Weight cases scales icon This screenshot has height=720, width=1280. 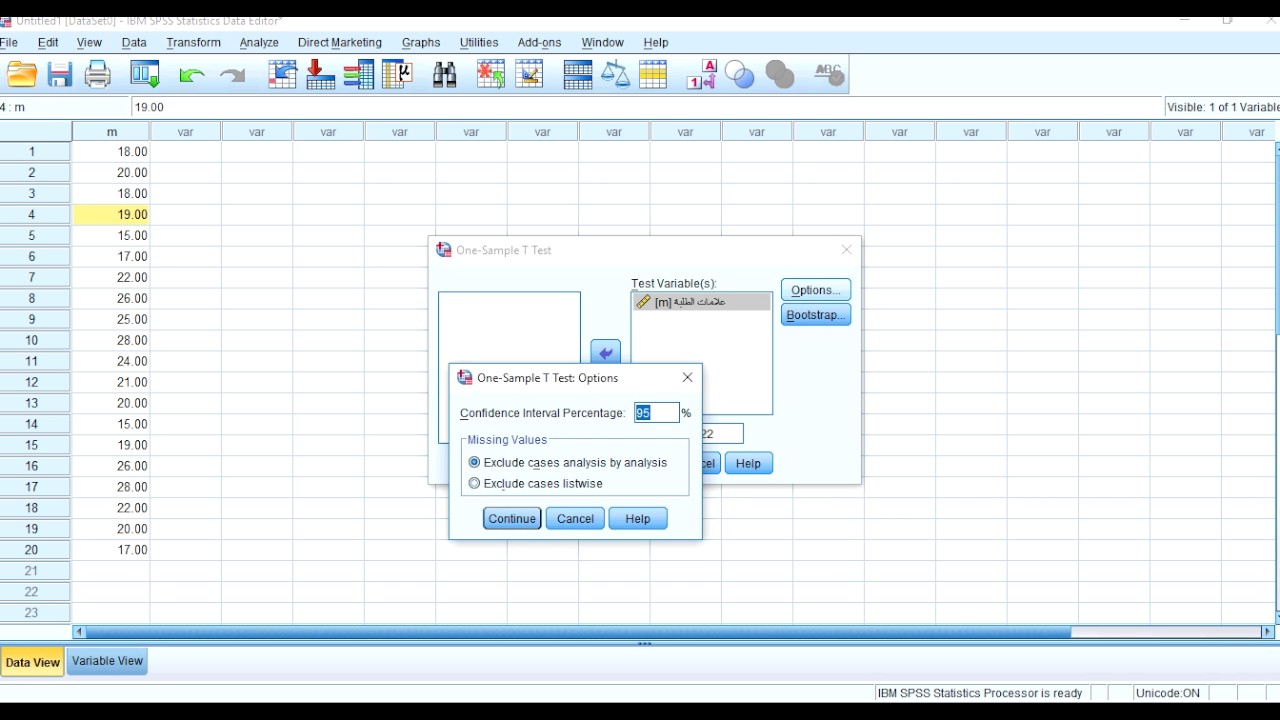click(x=616, y=75)
